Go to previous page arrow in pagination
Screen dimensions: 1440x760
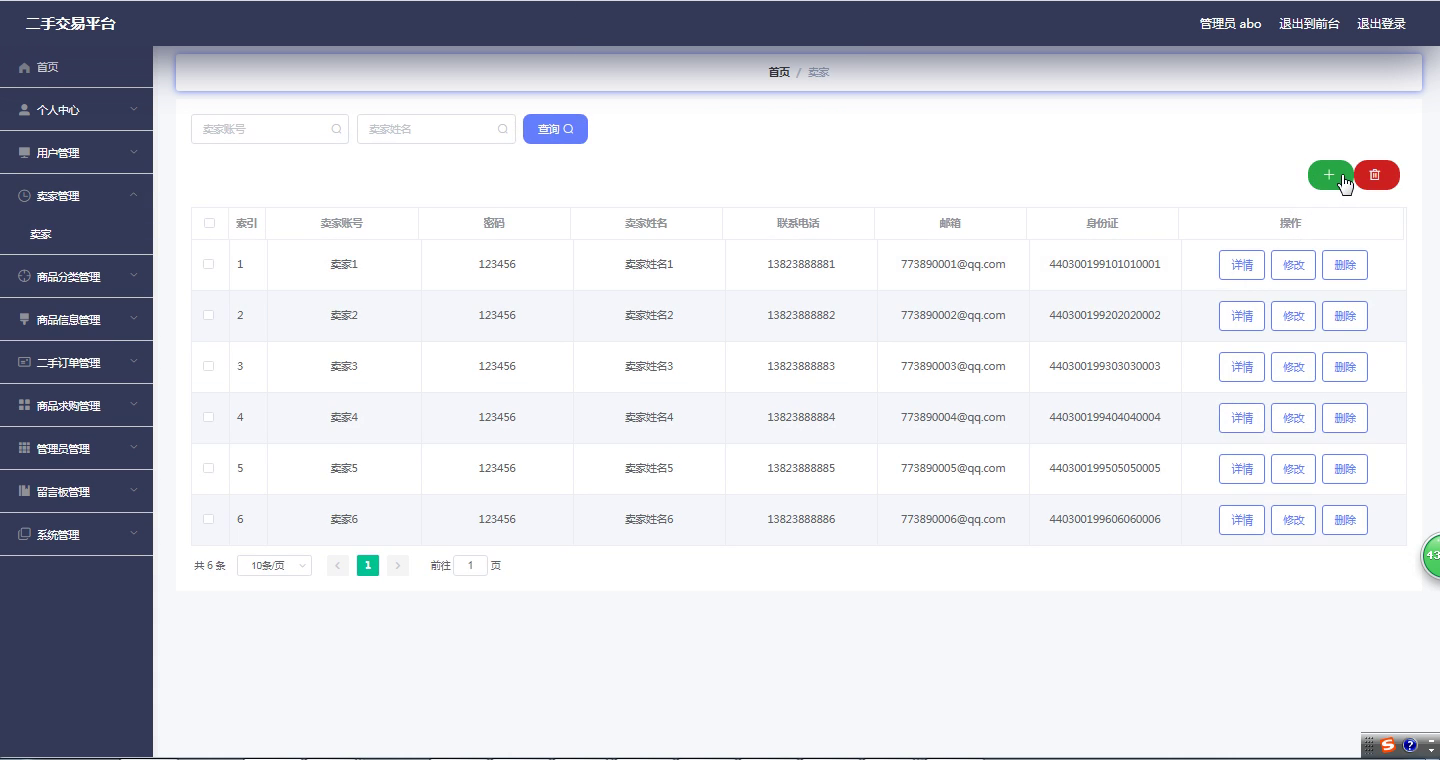[338, 566]
